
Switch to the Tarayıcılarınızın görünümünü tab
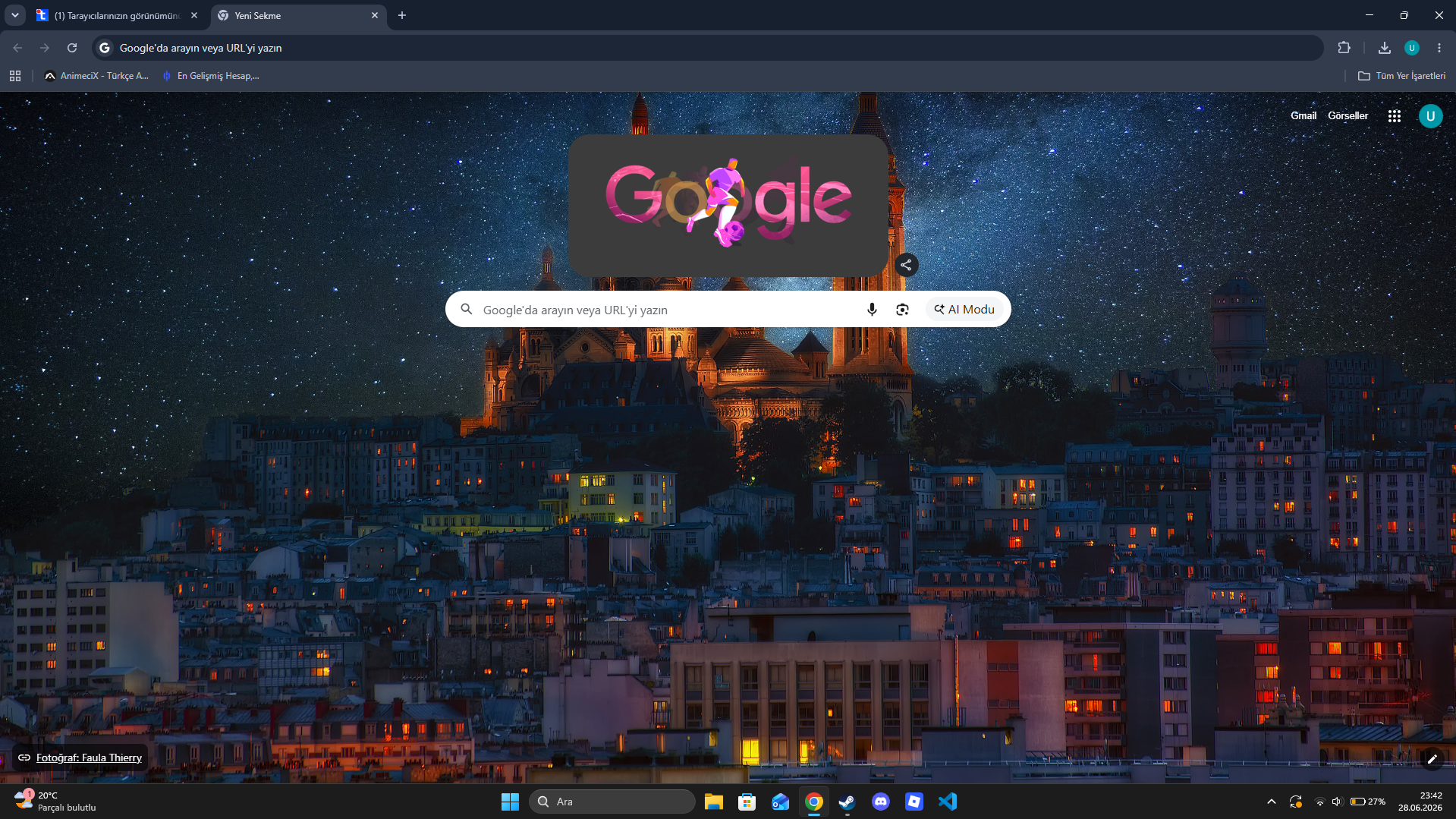(x=118, y=15)
